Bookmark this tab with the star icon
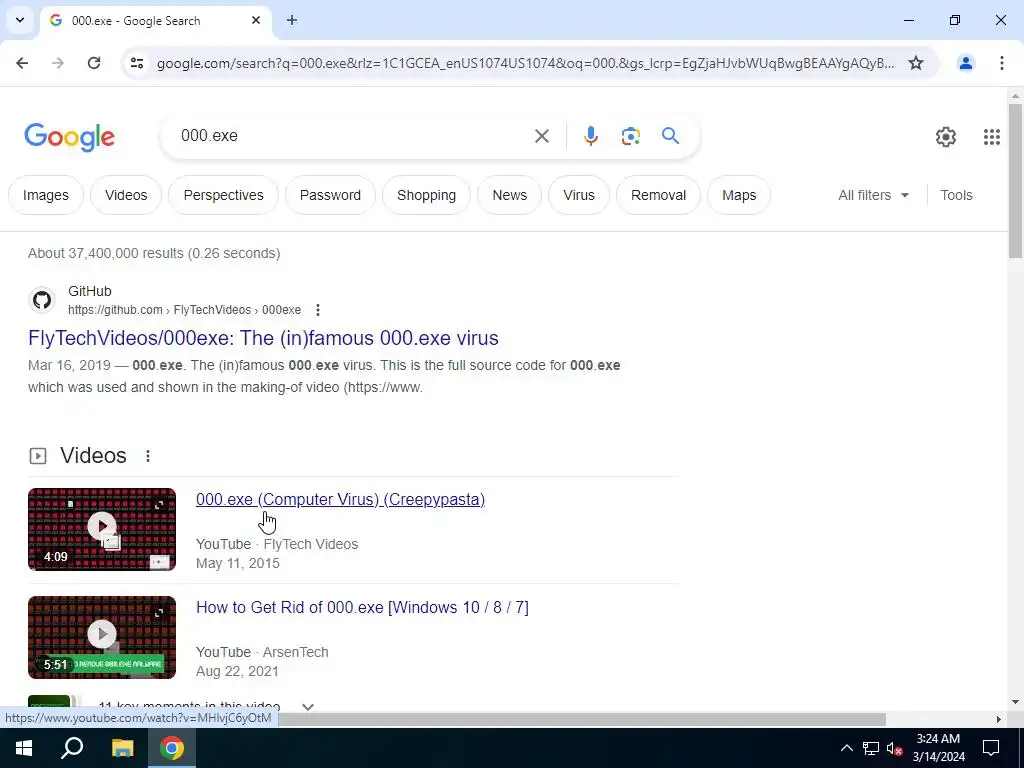The height and width of the screenshot is (768, 1024). point(916,63)
